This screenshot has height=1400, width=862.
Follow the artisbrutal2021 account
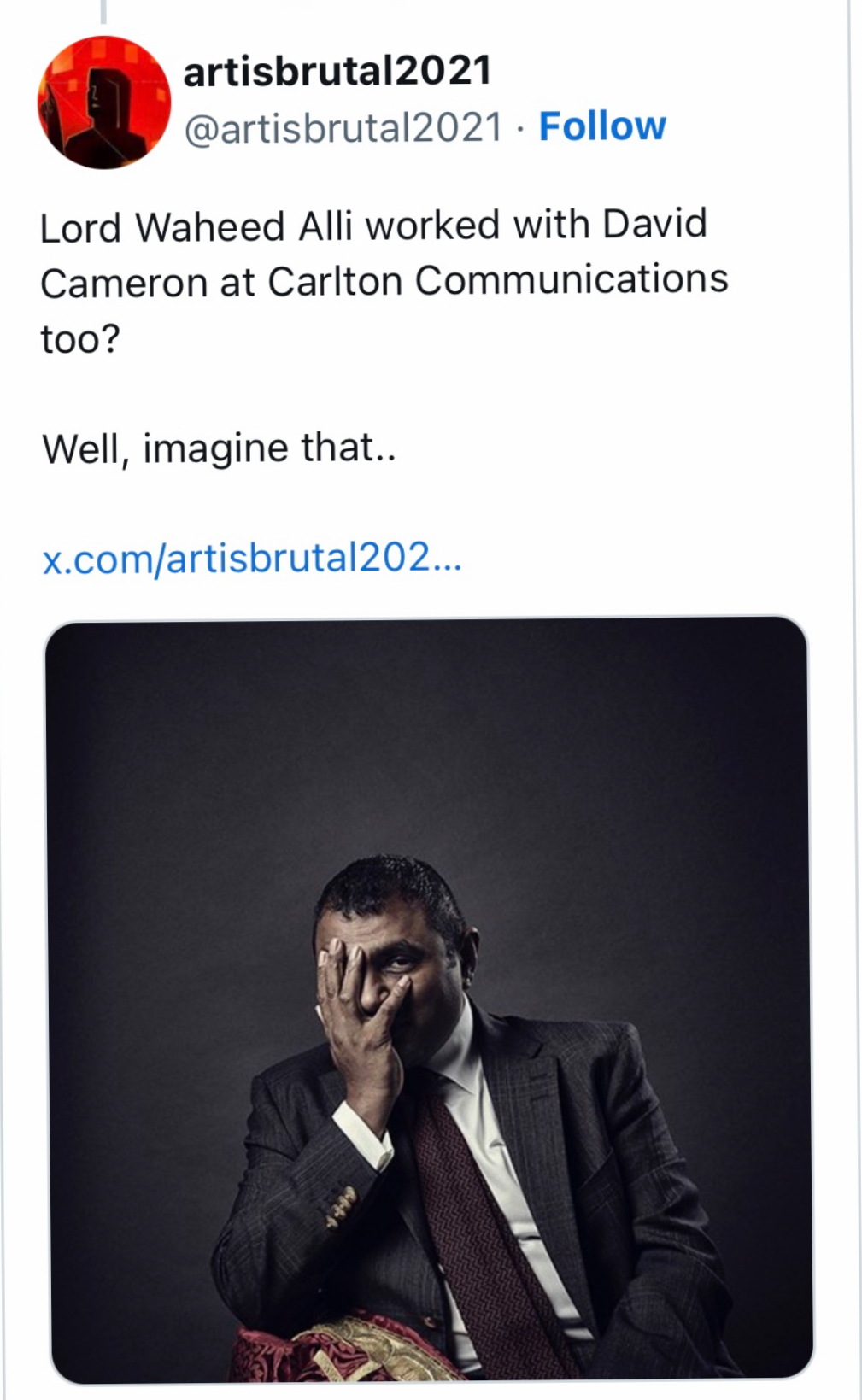click(602, 126)
